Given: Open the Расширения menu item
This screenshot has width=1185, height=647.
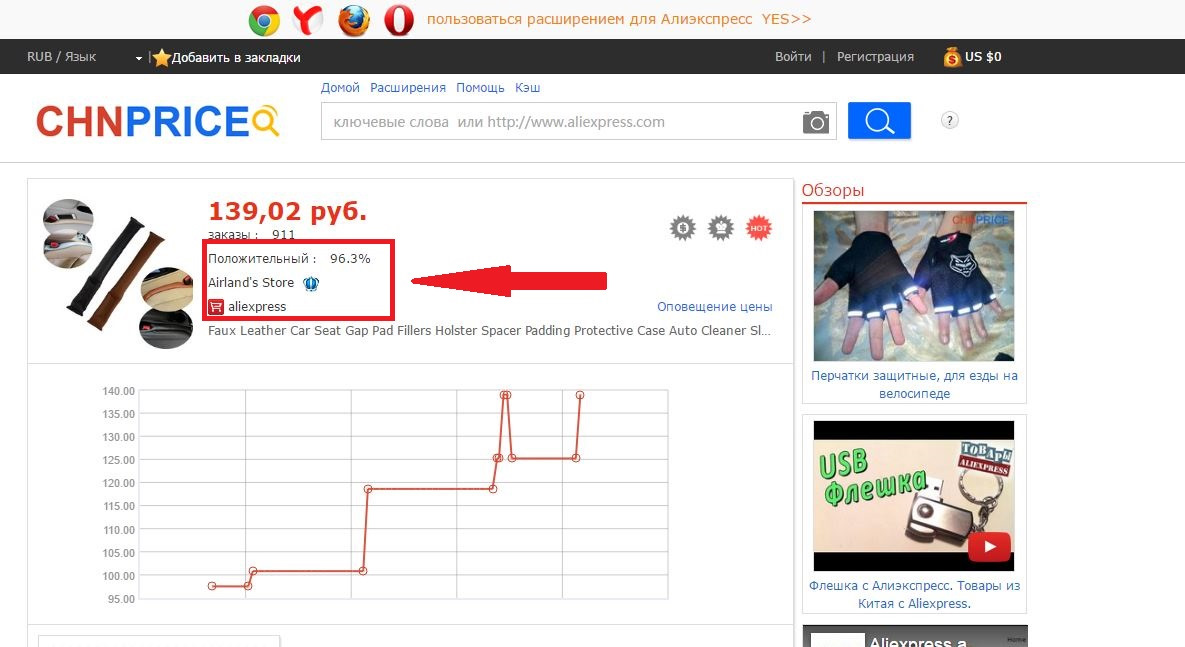Looking at the screenshot, I should (x=408, y=88).
